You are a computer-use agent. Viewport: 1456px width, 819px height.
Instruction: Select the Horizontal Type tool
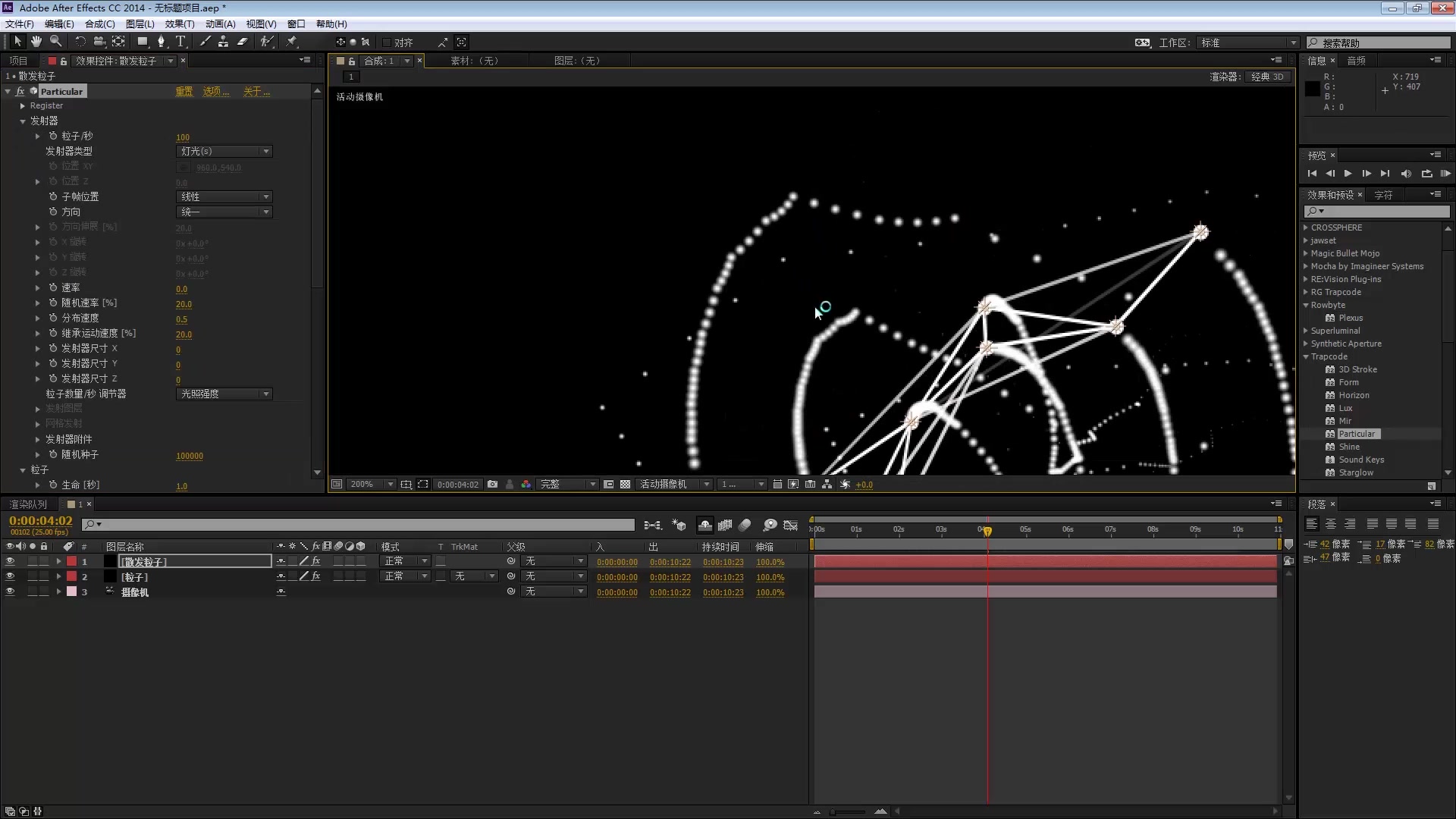click(x=180, y=42)
